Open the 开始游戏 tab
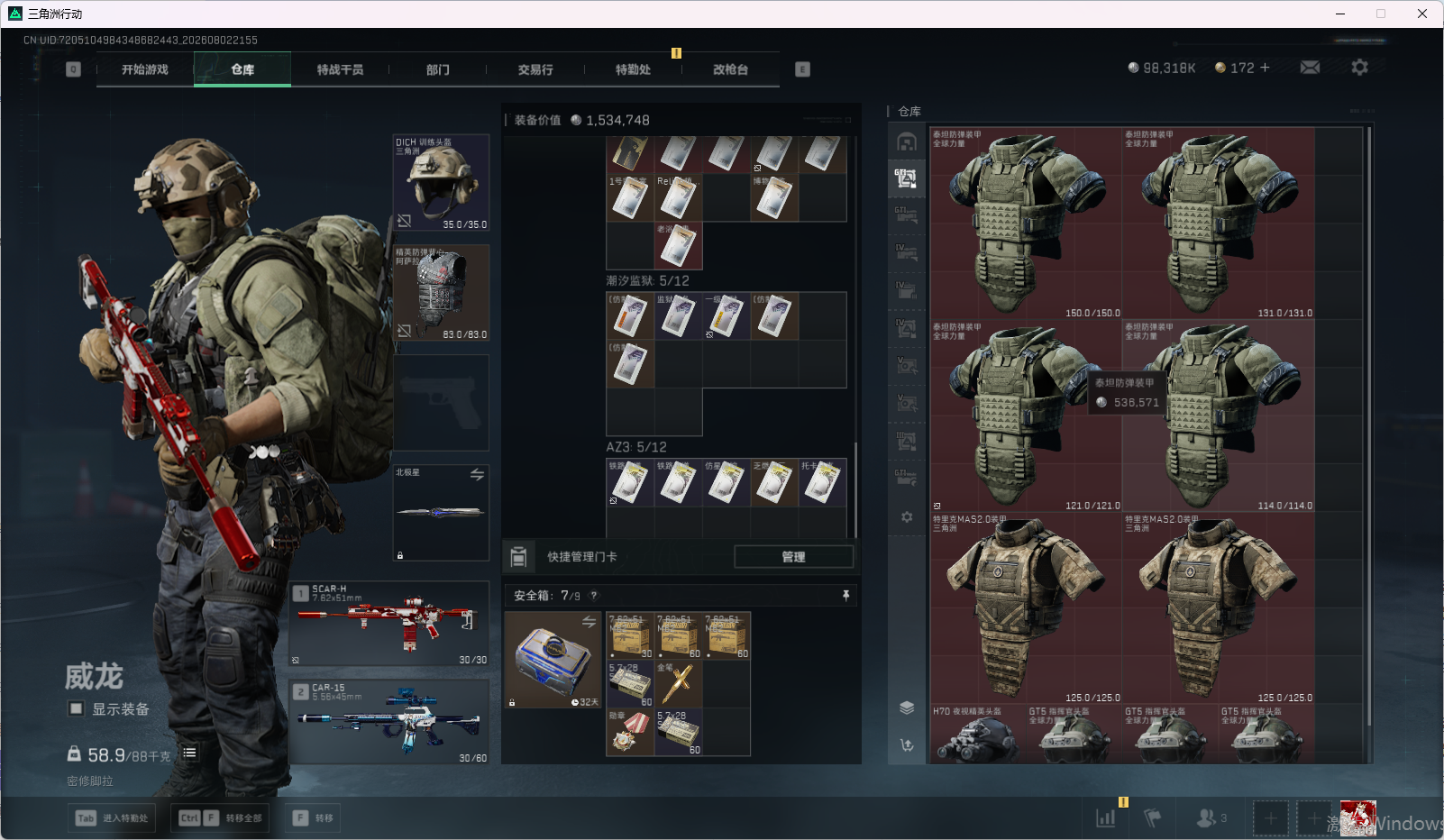The image size is (1444, 840). tap(145, 69)
